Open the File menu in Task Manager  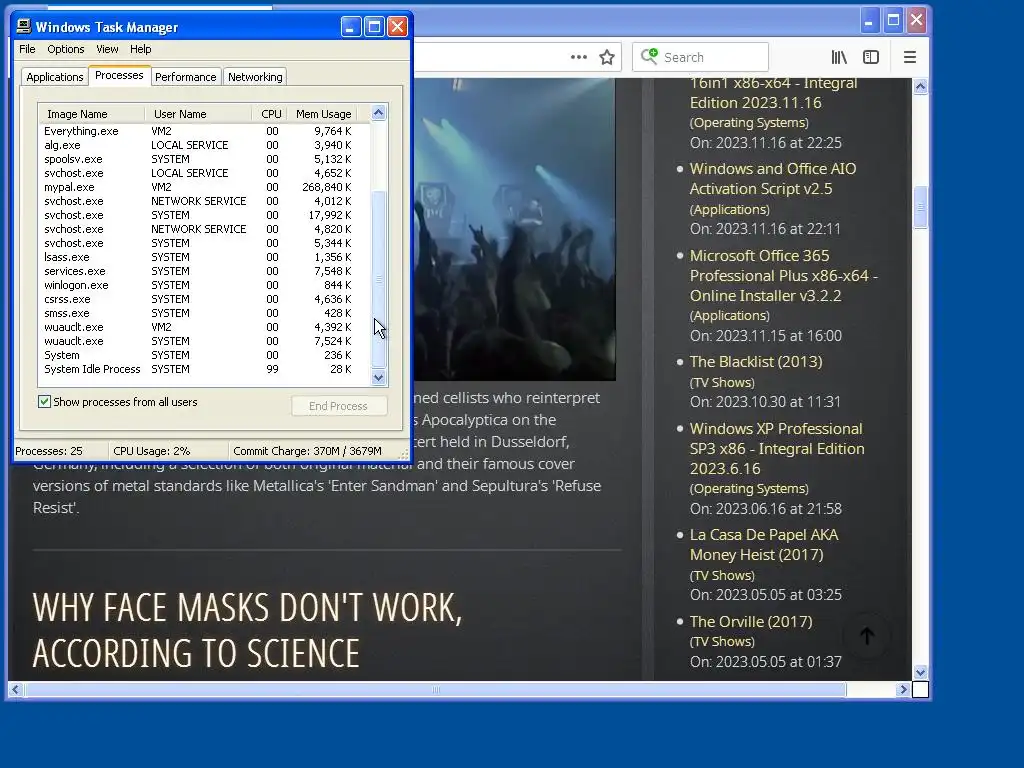point(27,49)
